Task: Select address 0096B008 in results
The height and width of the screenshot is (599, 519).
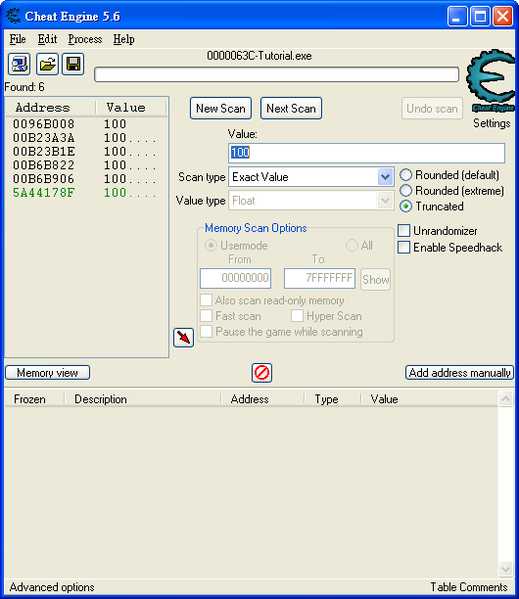Action: pyautogui.click(x=44, y=124)
